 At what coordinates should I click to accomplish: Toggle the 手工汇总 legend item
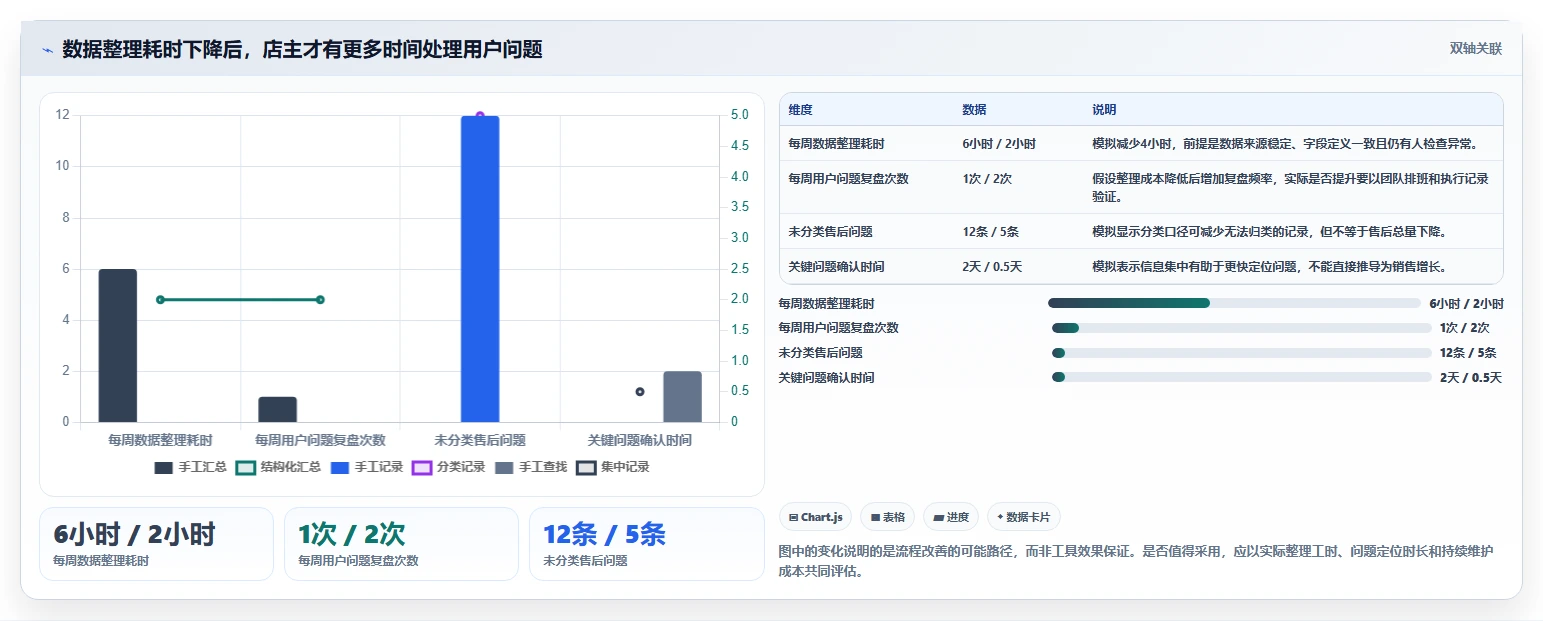click(190, 467)
